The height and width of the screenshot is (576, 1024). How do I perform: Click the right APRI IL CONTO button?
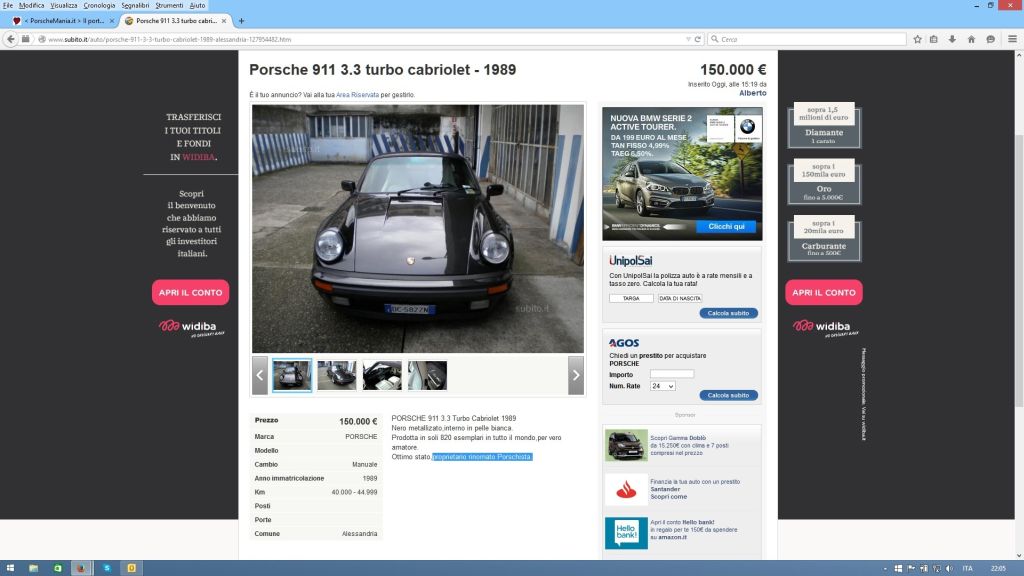click(824, 293)
